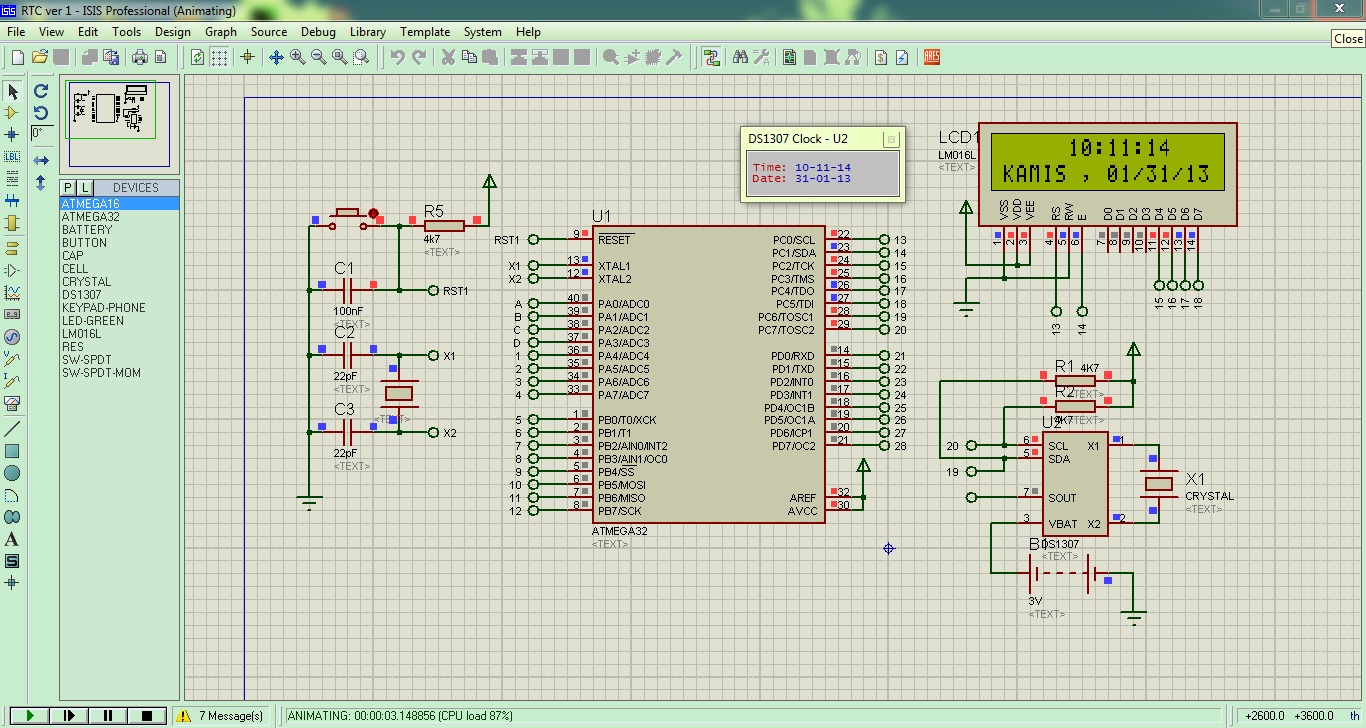Click the Bill of Materials icon
Screen dimensions: 1366x728
880,57
